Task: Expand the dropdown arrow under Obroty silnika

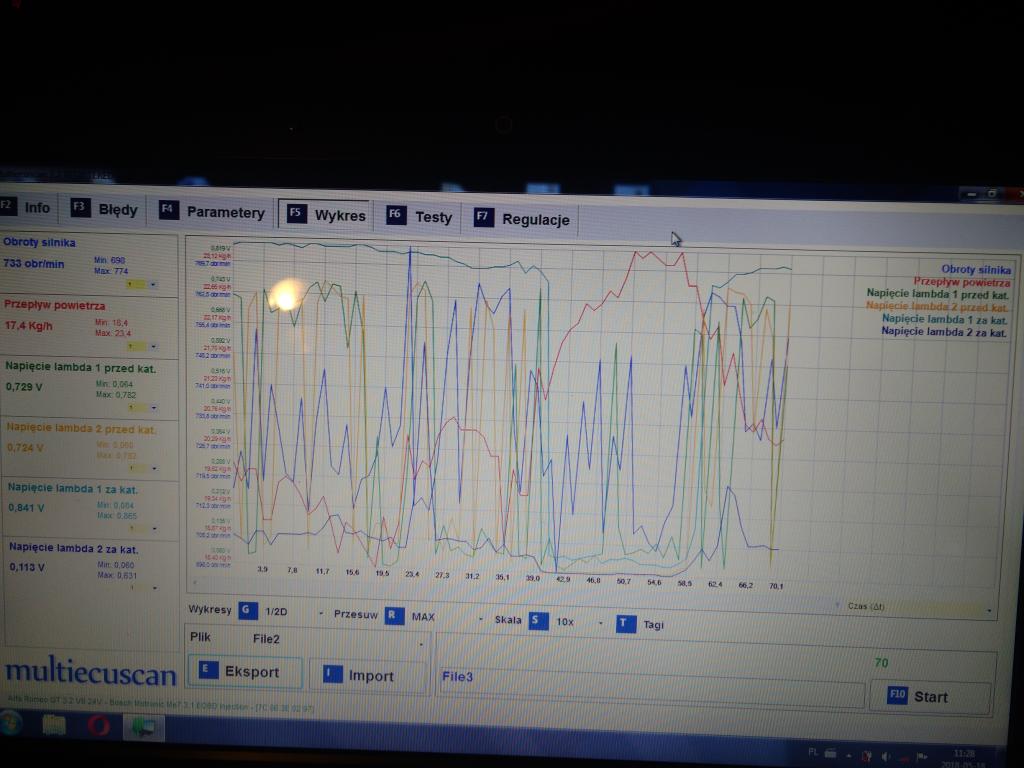Action: point(153,285)
